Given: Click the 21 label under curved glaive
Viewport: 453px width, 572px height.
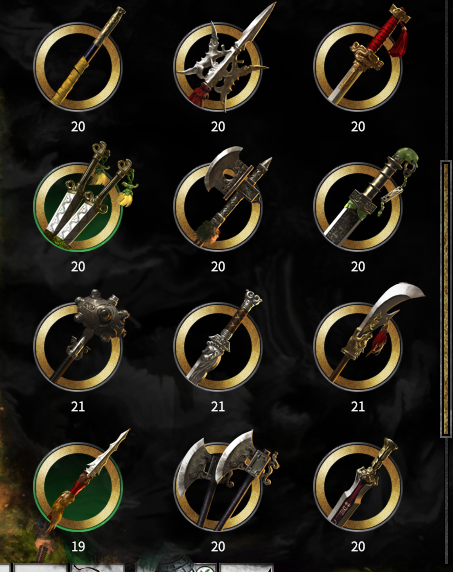Looking at the screenshot, I should point(358,406).
